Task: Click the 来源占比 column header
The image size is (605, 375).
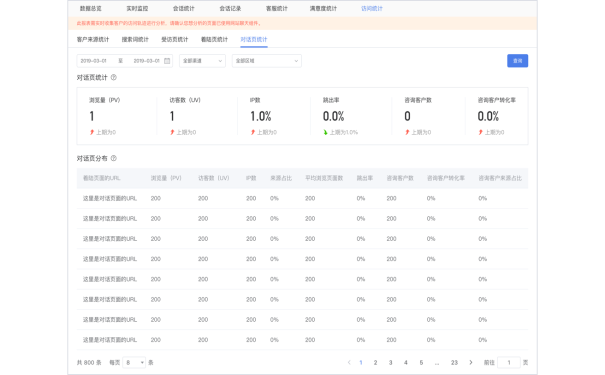Action: point(281,178)
